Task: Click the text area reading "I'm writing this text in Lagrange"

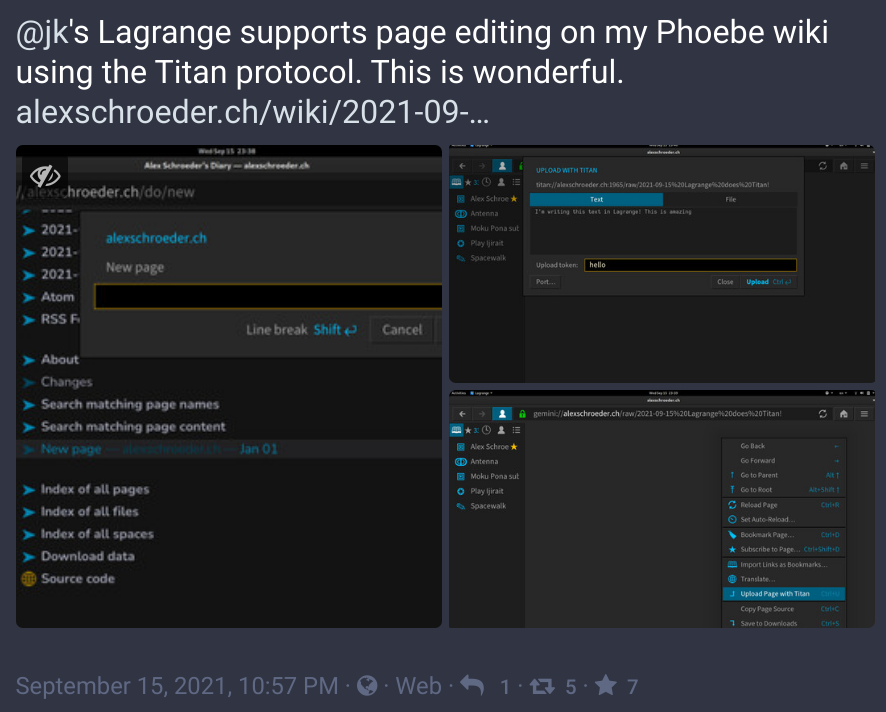Action: coord(663,231)
